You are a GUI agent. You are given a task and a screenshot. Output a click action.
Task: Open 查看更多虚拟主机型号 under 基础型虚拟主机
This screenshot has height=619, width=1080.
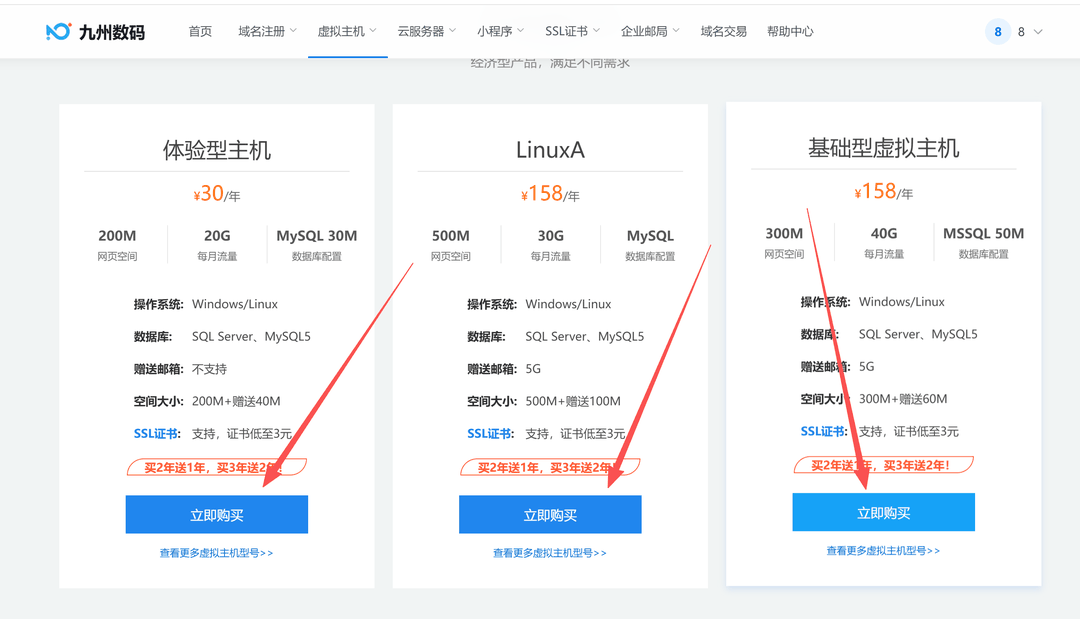(883, 551)
